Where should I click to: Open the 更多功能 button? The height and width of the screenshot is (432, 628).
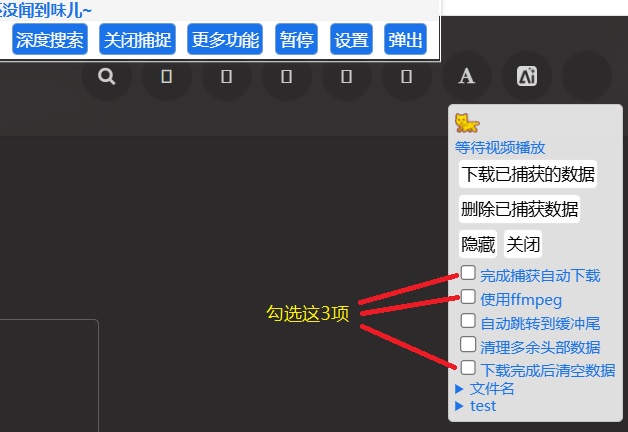tap(225, 39)
